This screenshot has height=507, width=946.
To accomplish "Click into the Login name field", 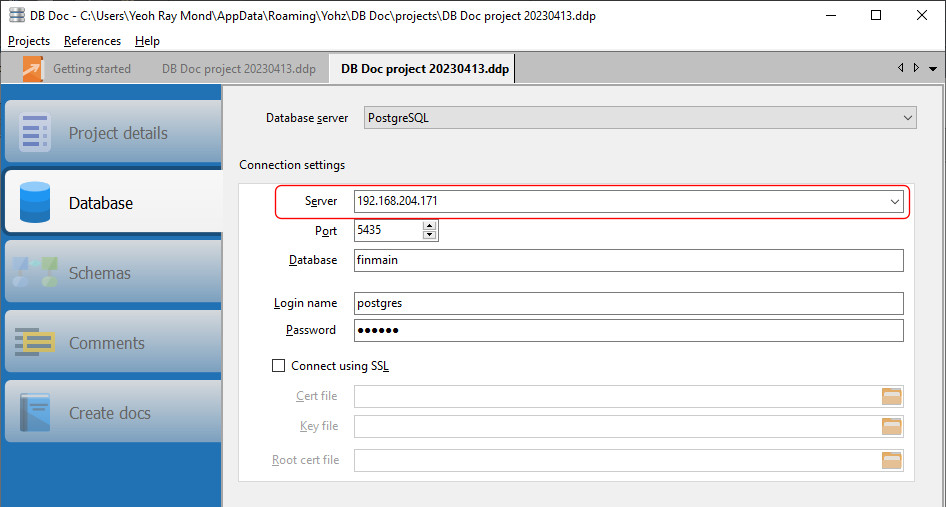I will point(628,303).
